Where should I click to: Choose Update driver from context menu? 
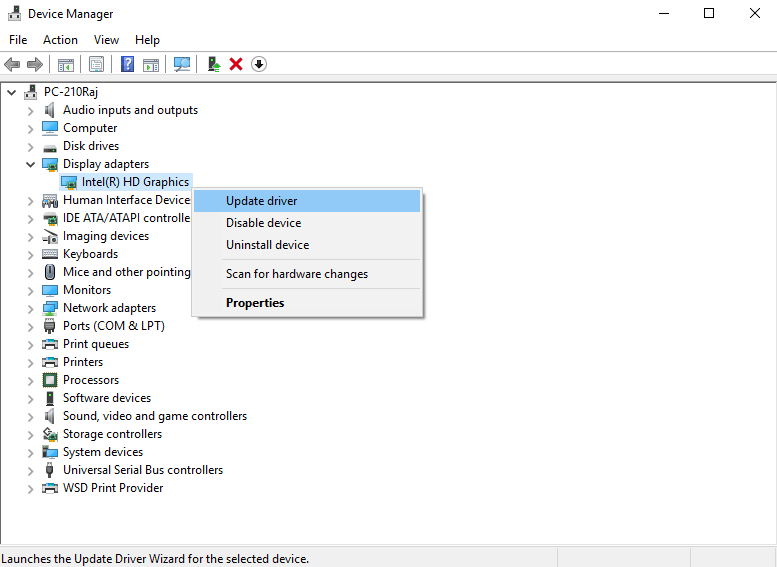pos(307,201)
